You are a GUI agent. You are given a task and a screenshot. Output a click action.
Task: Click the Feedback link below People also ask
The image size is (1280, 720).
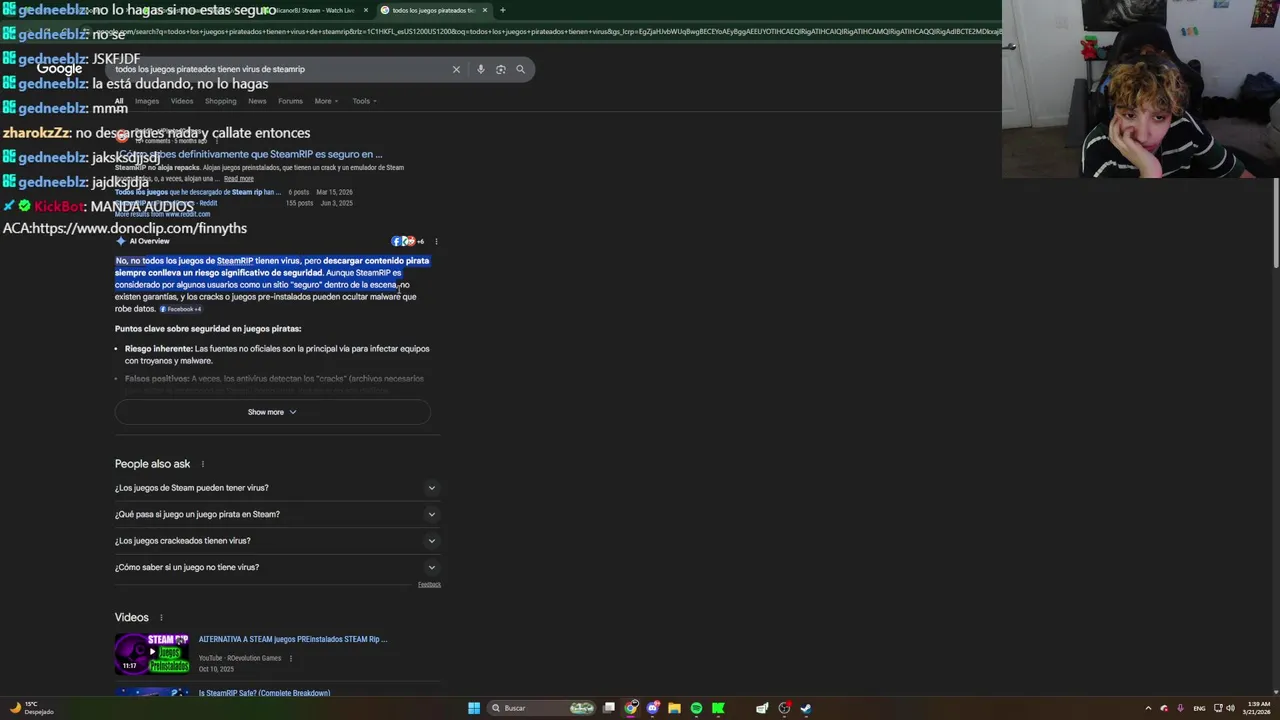(x=429, y=585)
